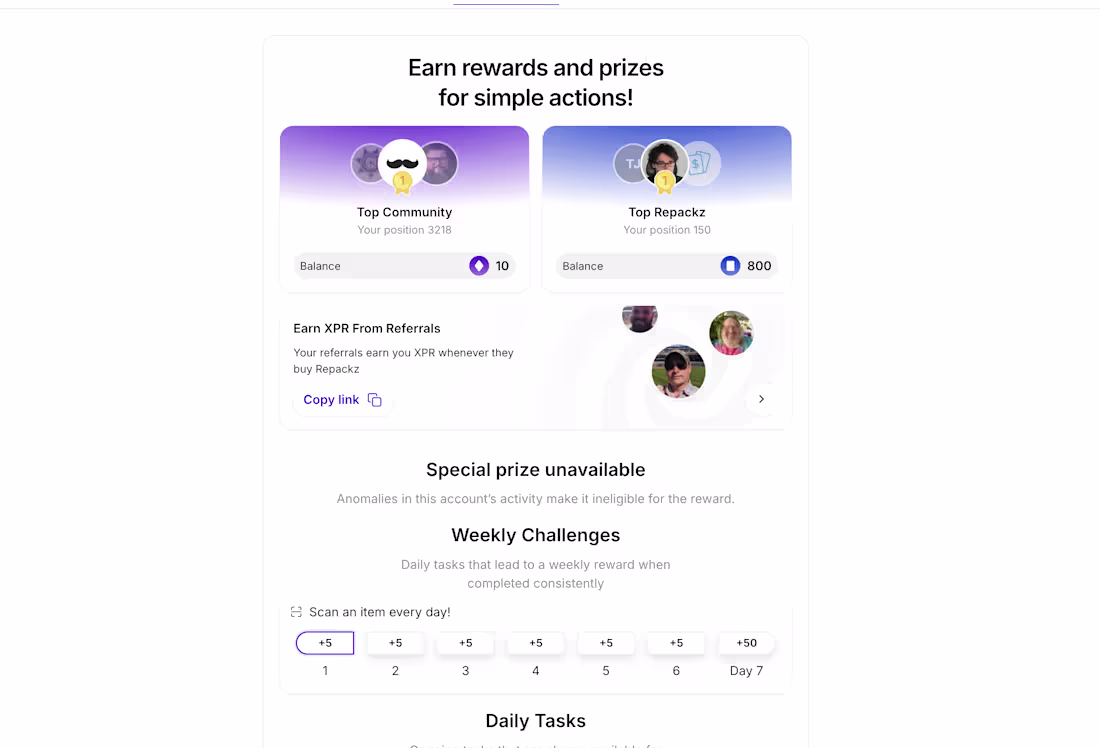Click the sunglasses avatar in the referrals image
The height and width of the screenshot is (748, 1100).
[679, 371]
